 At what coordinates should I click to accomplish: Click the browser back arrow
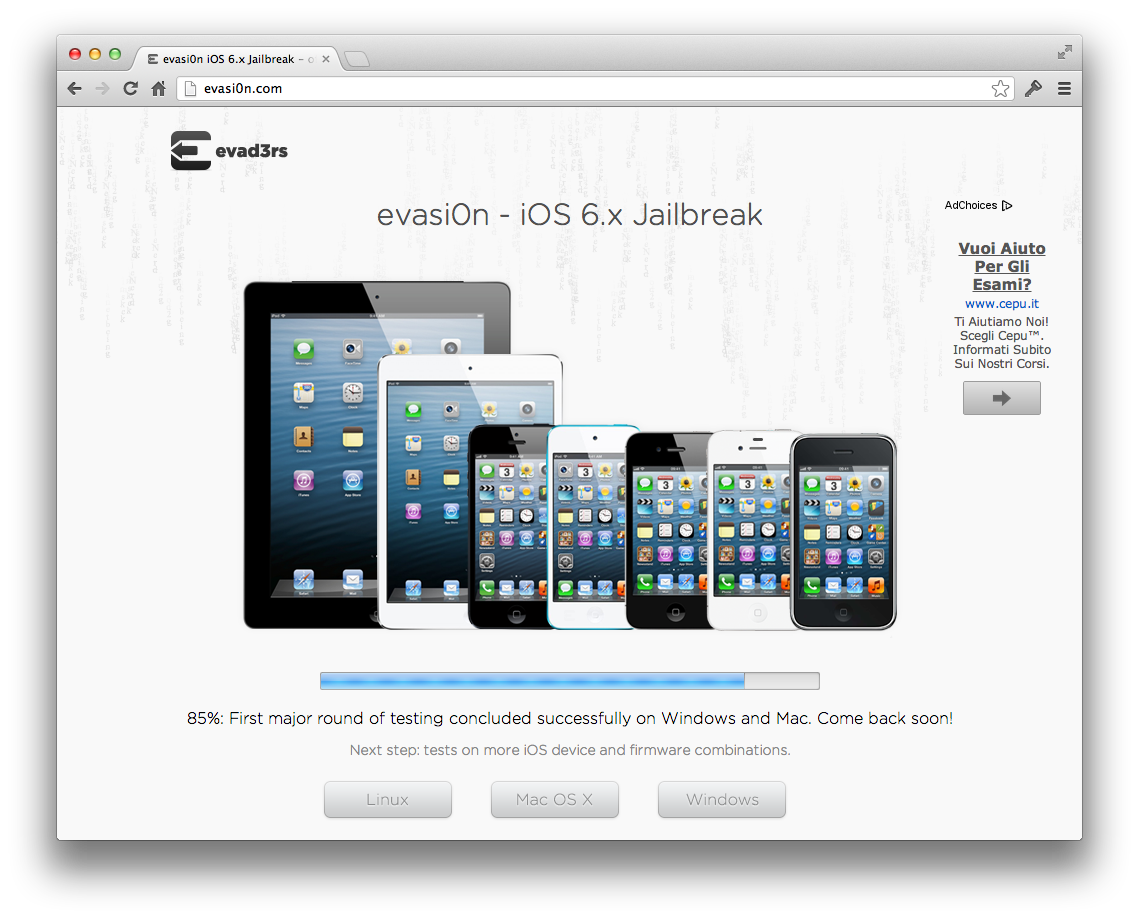coord(75,89)
